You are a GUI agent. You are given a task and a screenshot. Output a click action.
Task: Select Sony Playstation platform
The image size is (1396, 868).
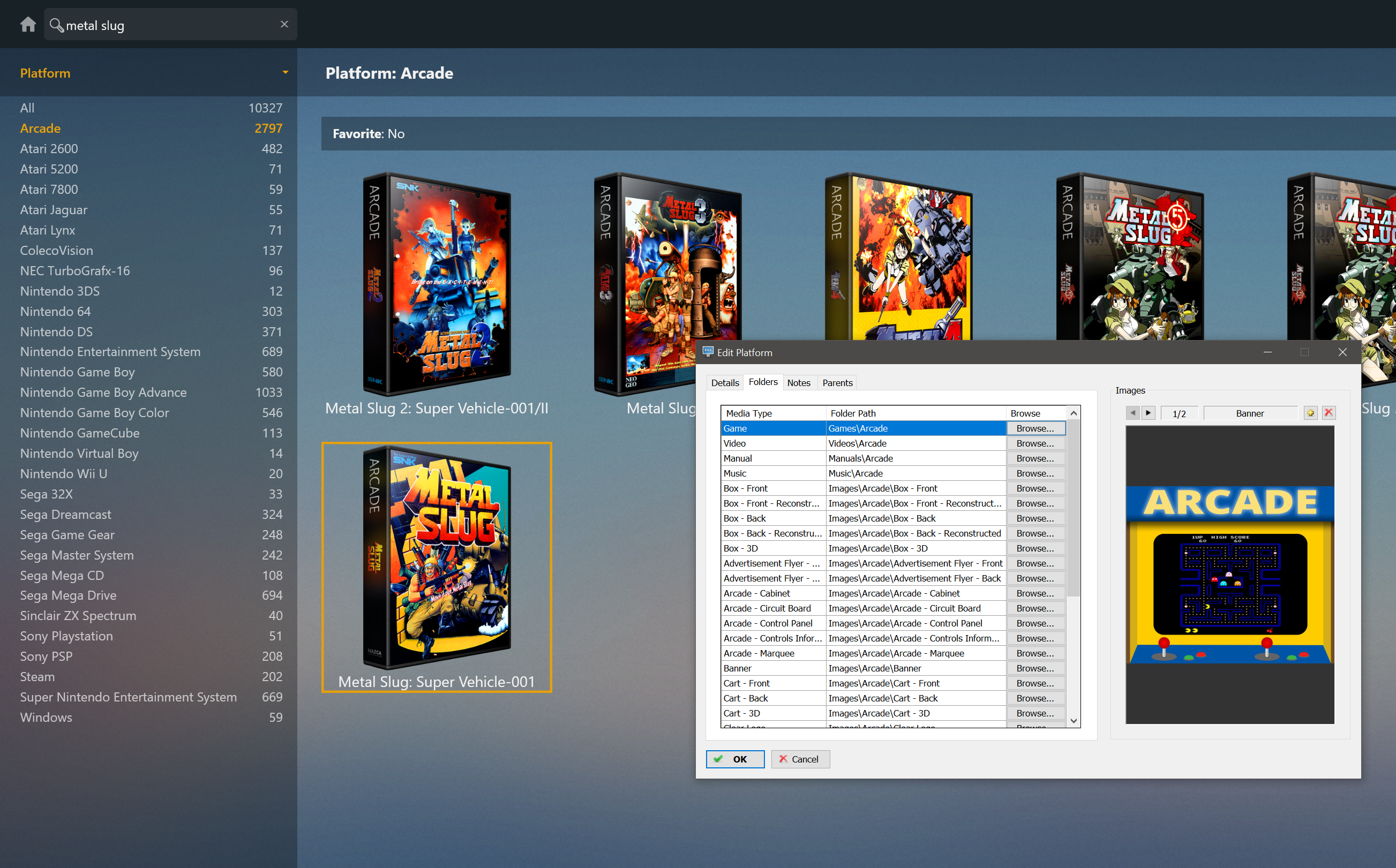point(151,636)
